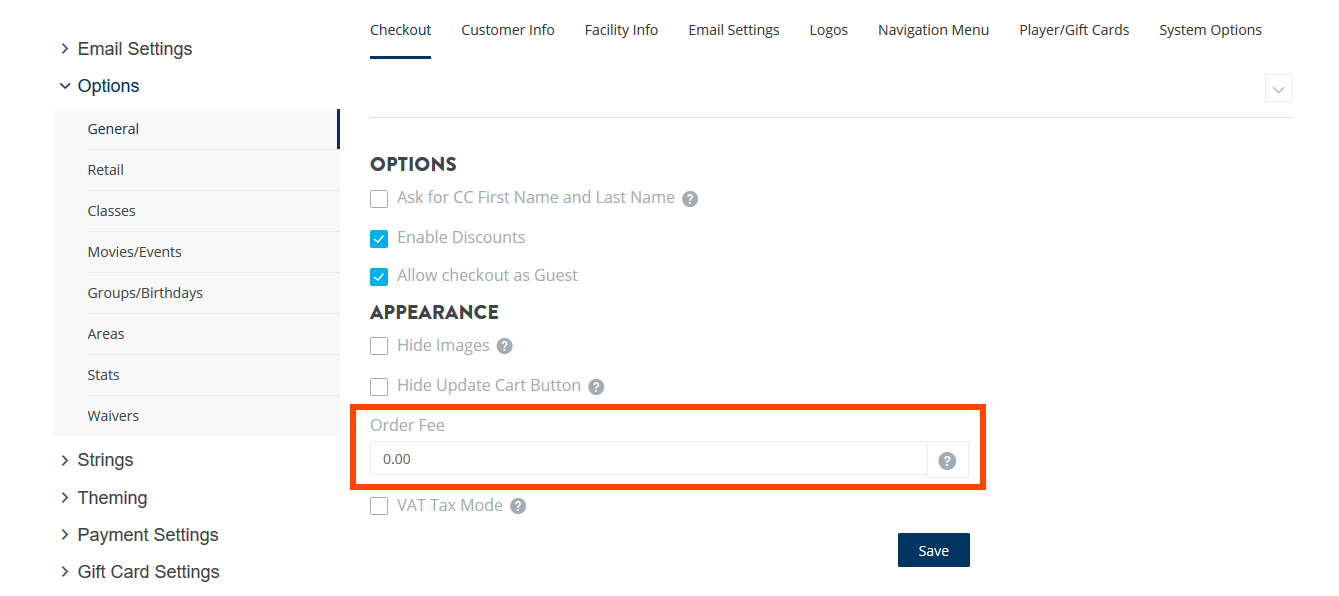Toggle Ask for CC First Name checkbox

point(379,199)
